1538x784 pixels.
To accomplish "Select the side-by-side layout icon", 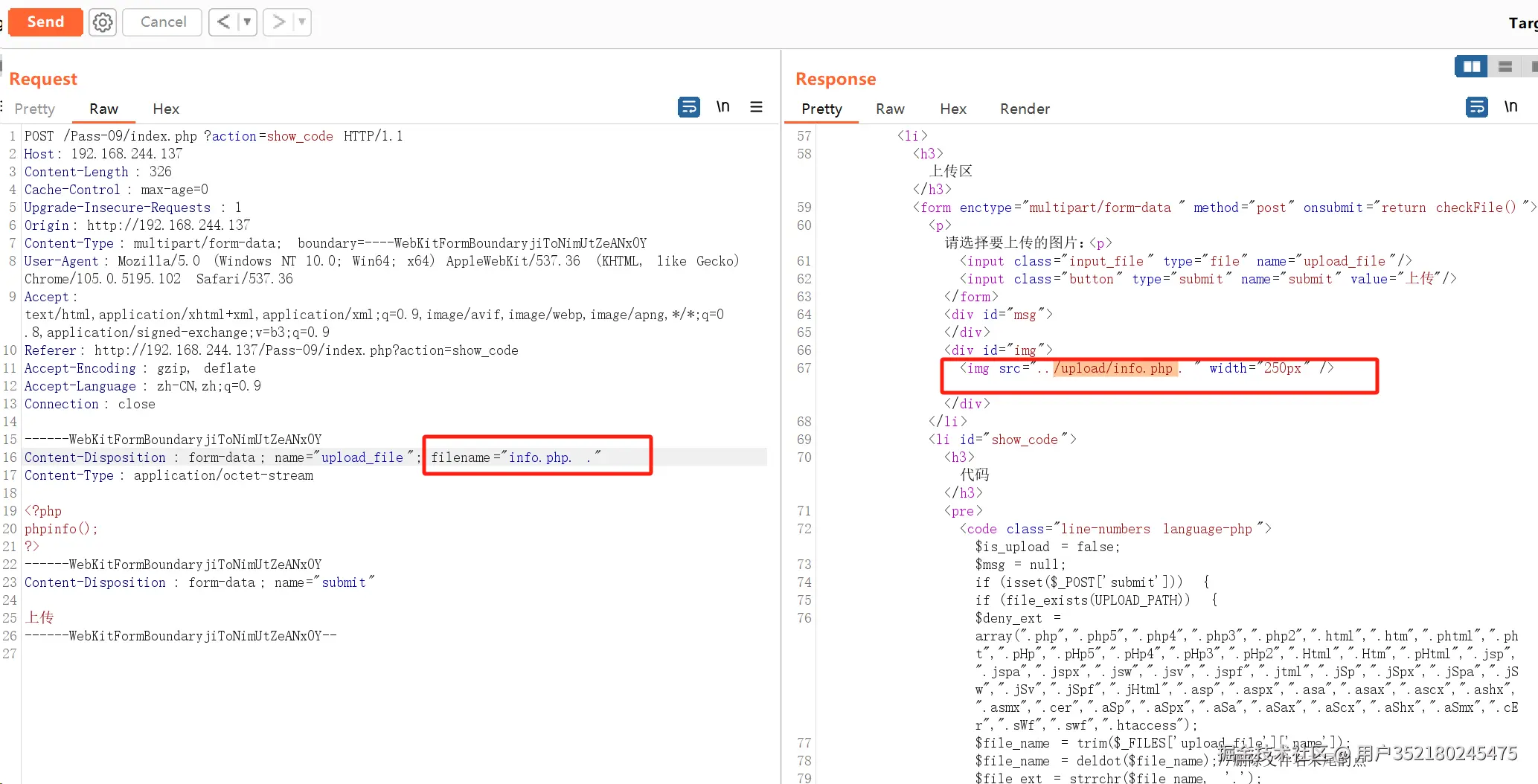I will pos(1471,67).
